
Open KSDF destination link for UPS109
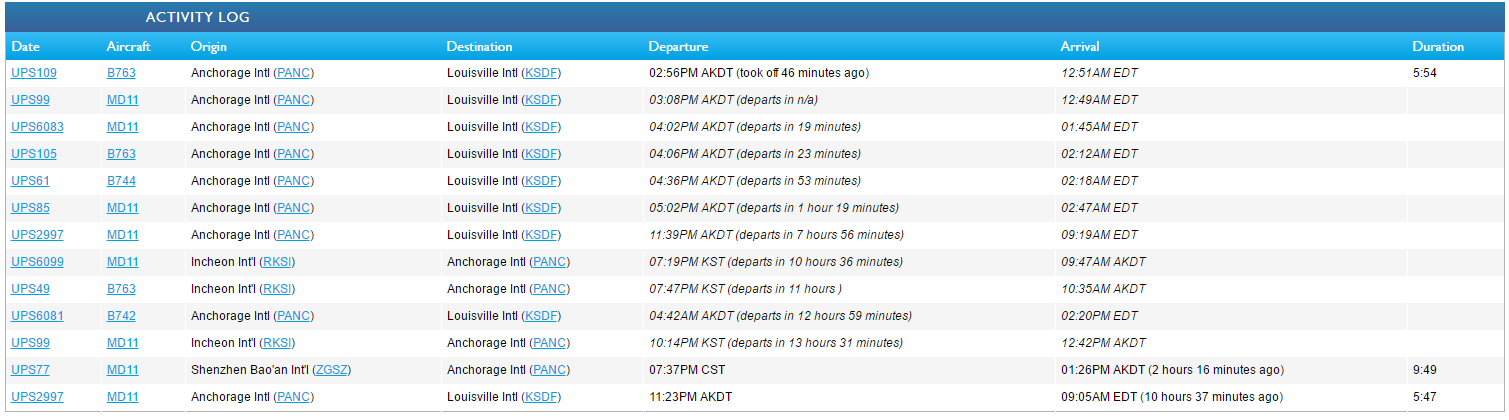tap(542, 73)
